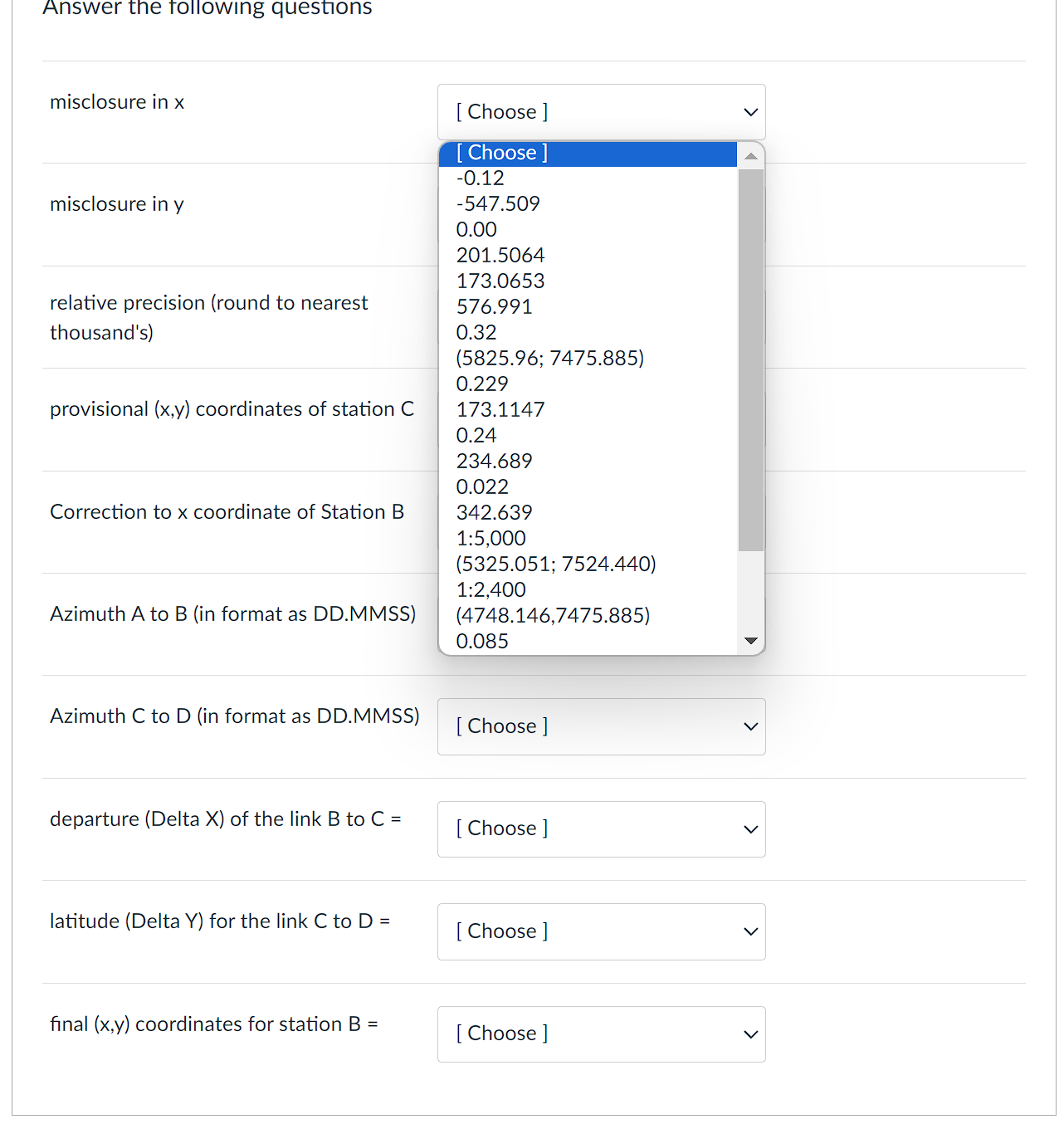Open the final (x,y) coordinates dropdown
Viewport: 1064px width, 1124px height.
pos(600,1034)
